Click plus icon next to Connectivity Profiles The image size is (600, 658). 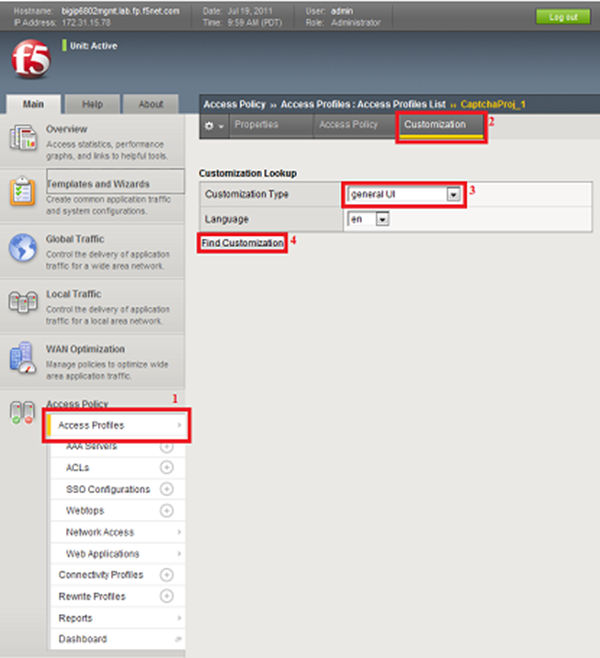[167, 574]
